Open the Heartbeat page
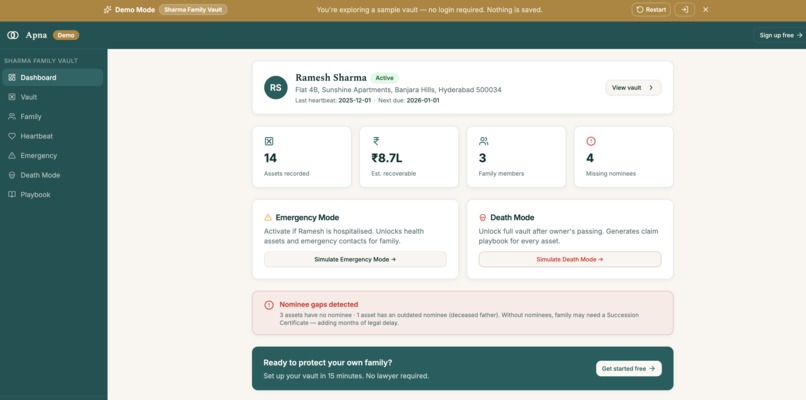Image resolution: width=806 pixels, height=400 pixels. (52, 136)
